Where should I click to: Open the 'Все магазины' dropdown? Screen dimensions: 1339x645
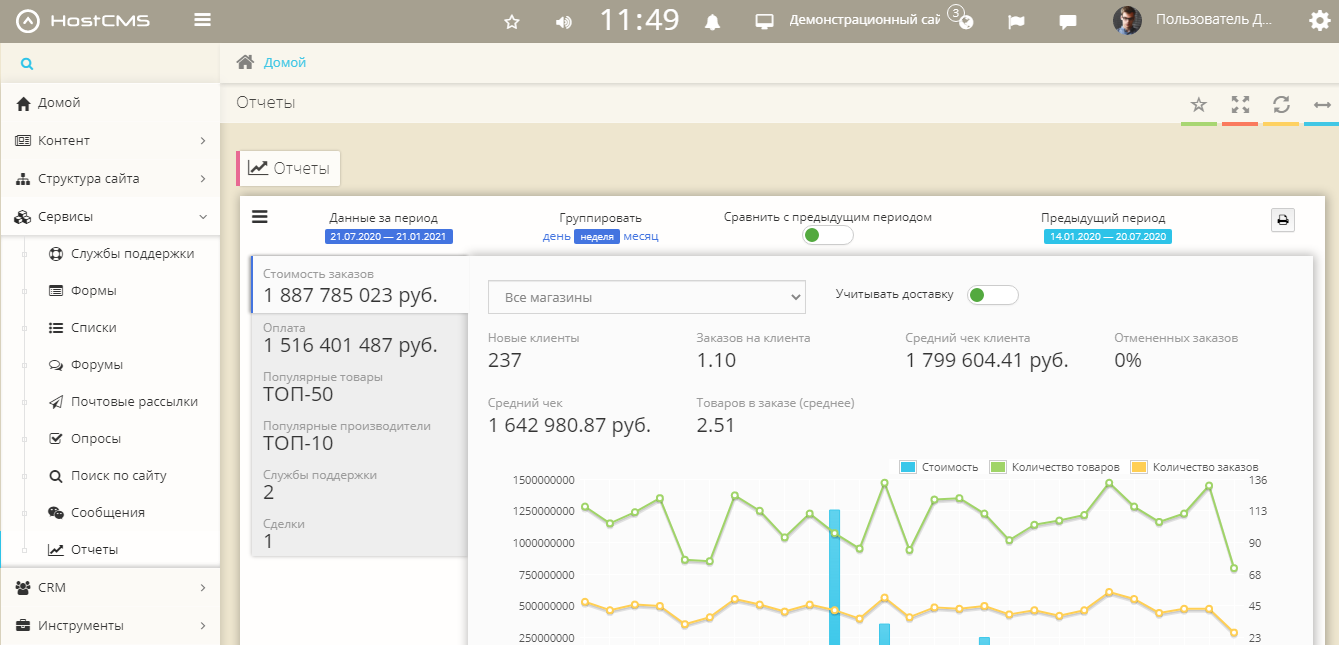[x=646, y=297]
